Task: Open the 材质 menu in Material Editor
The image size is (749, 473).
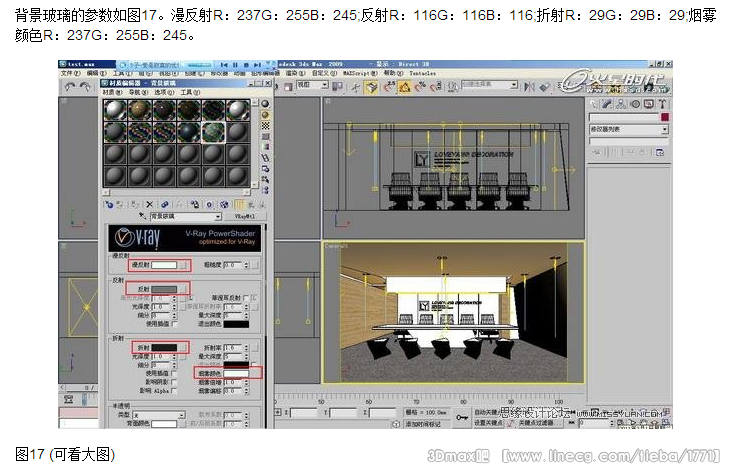Action: point(112,92)
